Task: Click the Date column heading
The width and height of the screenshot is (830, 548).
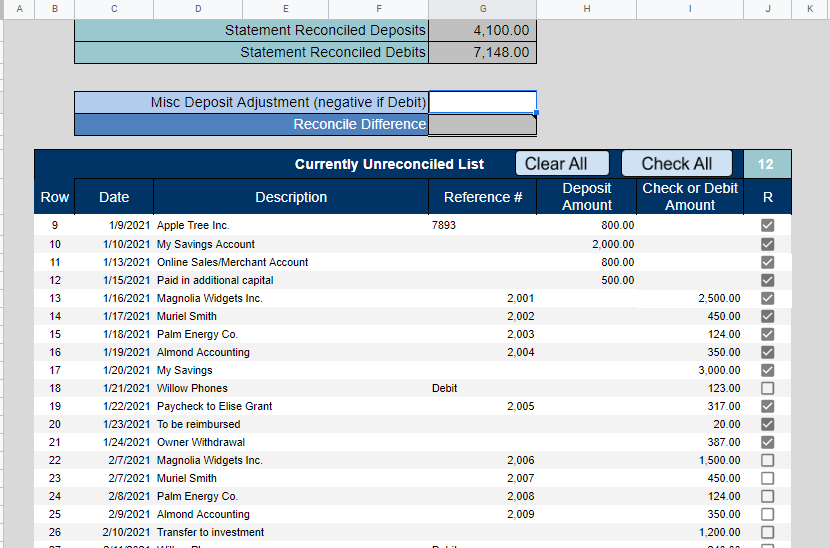Action: 114,197
